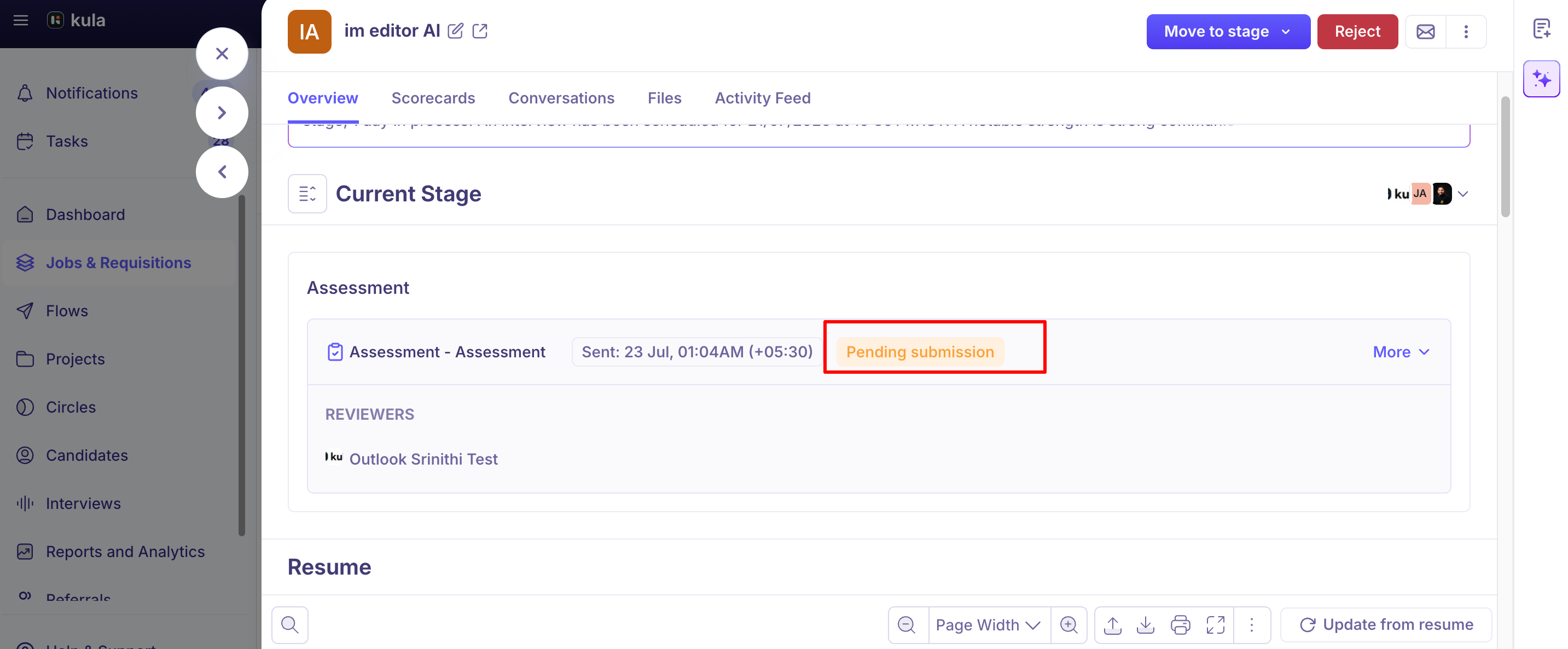Enter resume fullscreen mode
1568x649 pixels.
(x=1216, y=624)
